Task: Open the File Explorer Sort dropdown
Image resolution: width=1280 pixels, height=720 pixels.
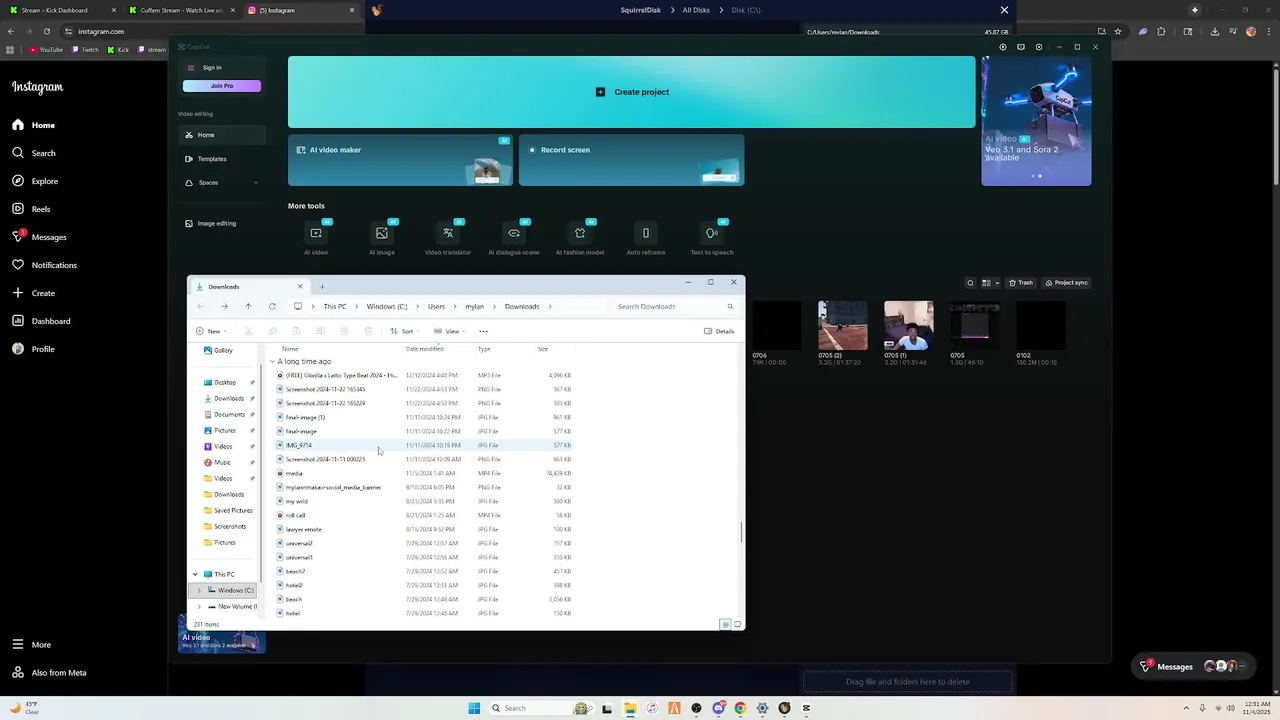Action: tap(403, 331)
